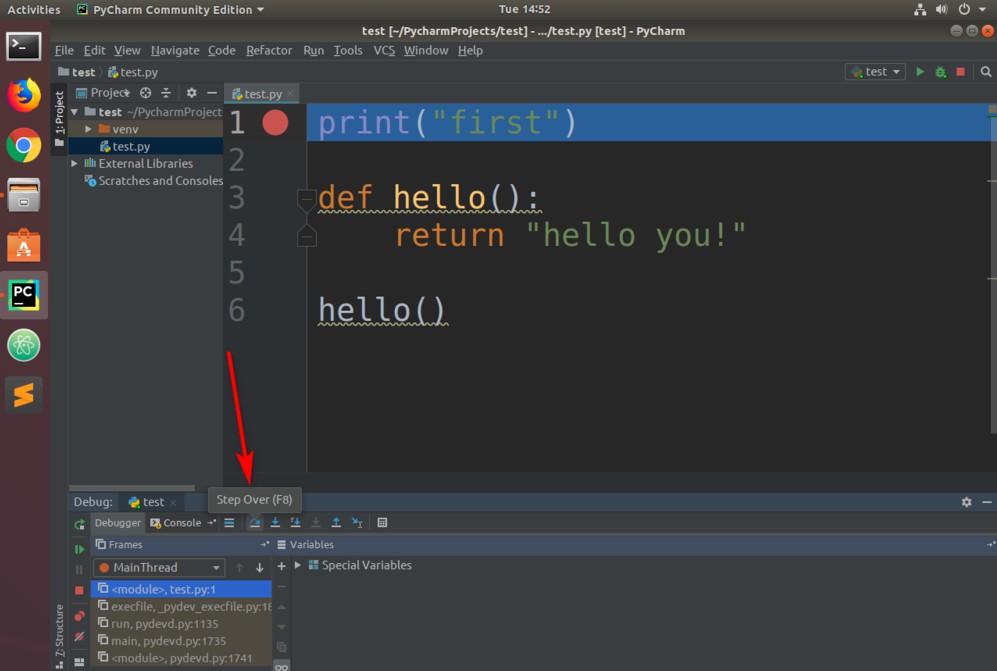Launch Google Chrome from the dock
The image size is (997, 671).
point(24,146)
